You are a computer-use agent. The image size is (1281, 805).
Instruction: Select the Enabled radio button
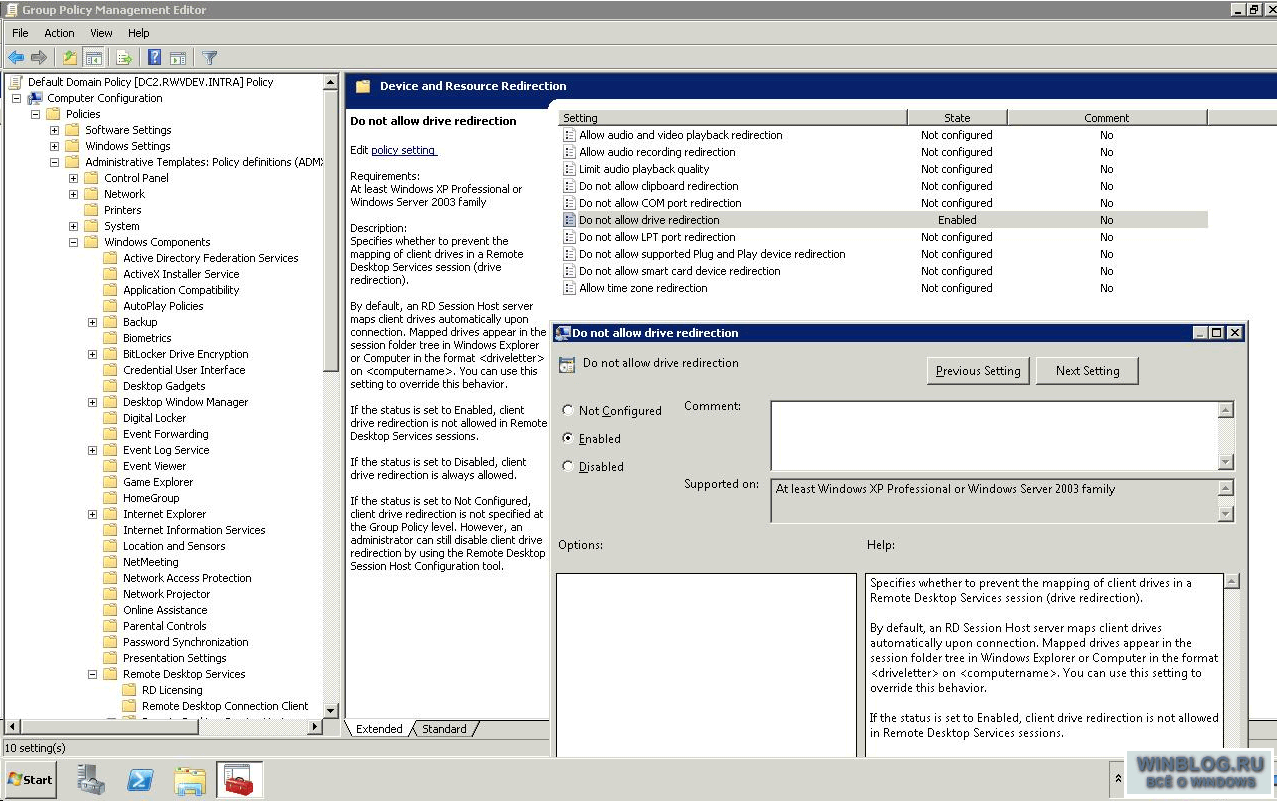coord(568,438)
